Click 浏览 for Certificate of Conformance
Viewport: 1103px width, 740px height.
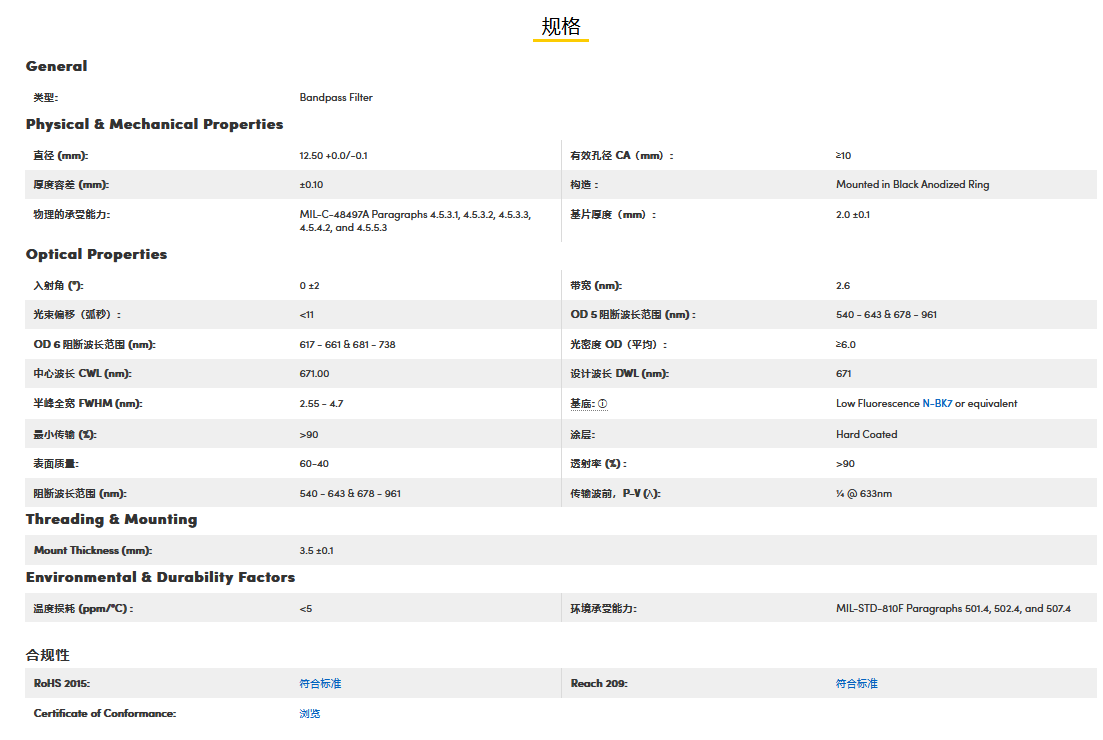pyautogui.click(x=309, y=713)
